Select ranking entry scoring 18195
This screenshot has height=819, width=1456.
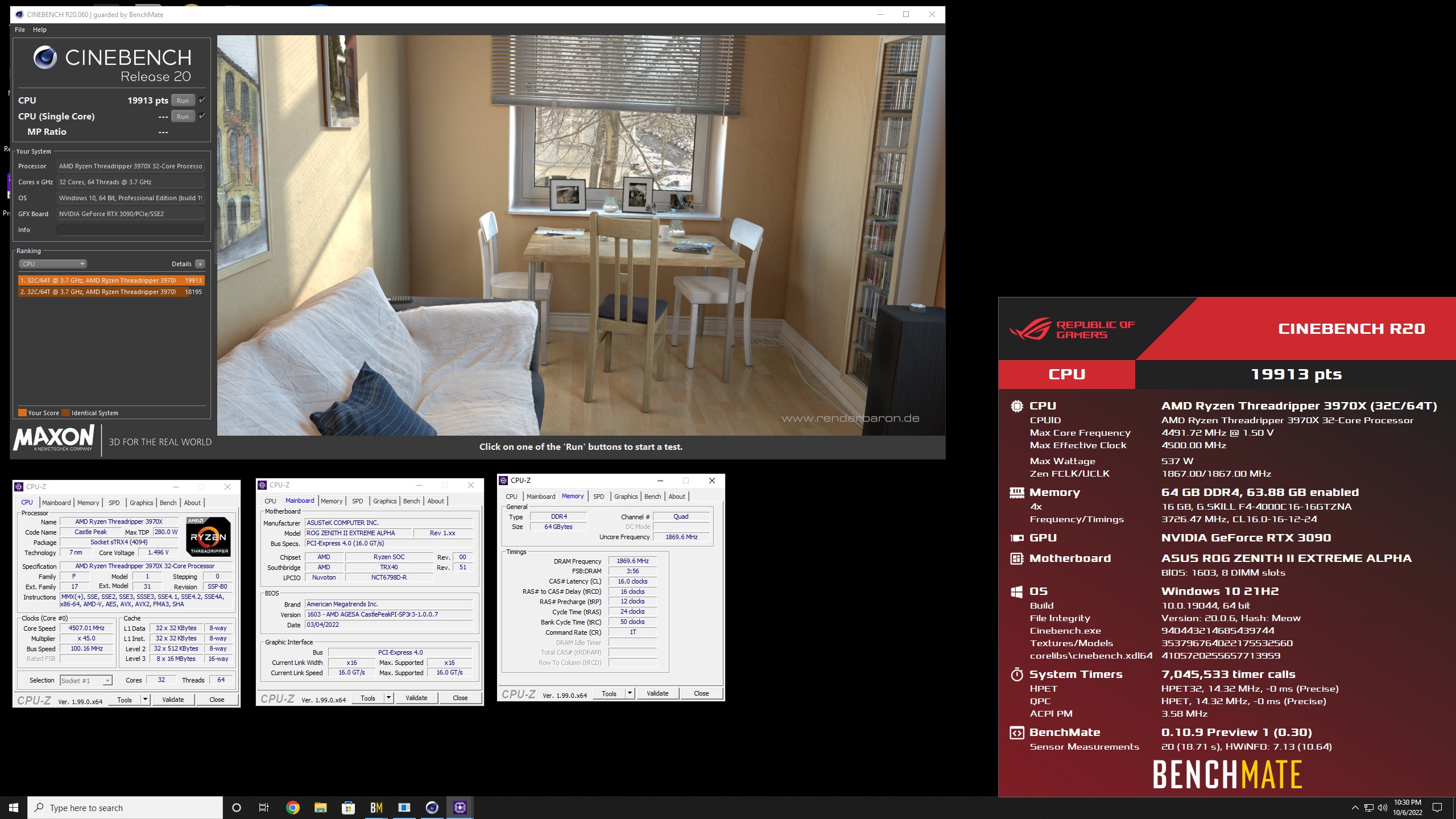pyautogui.click(x=111, y=292)
